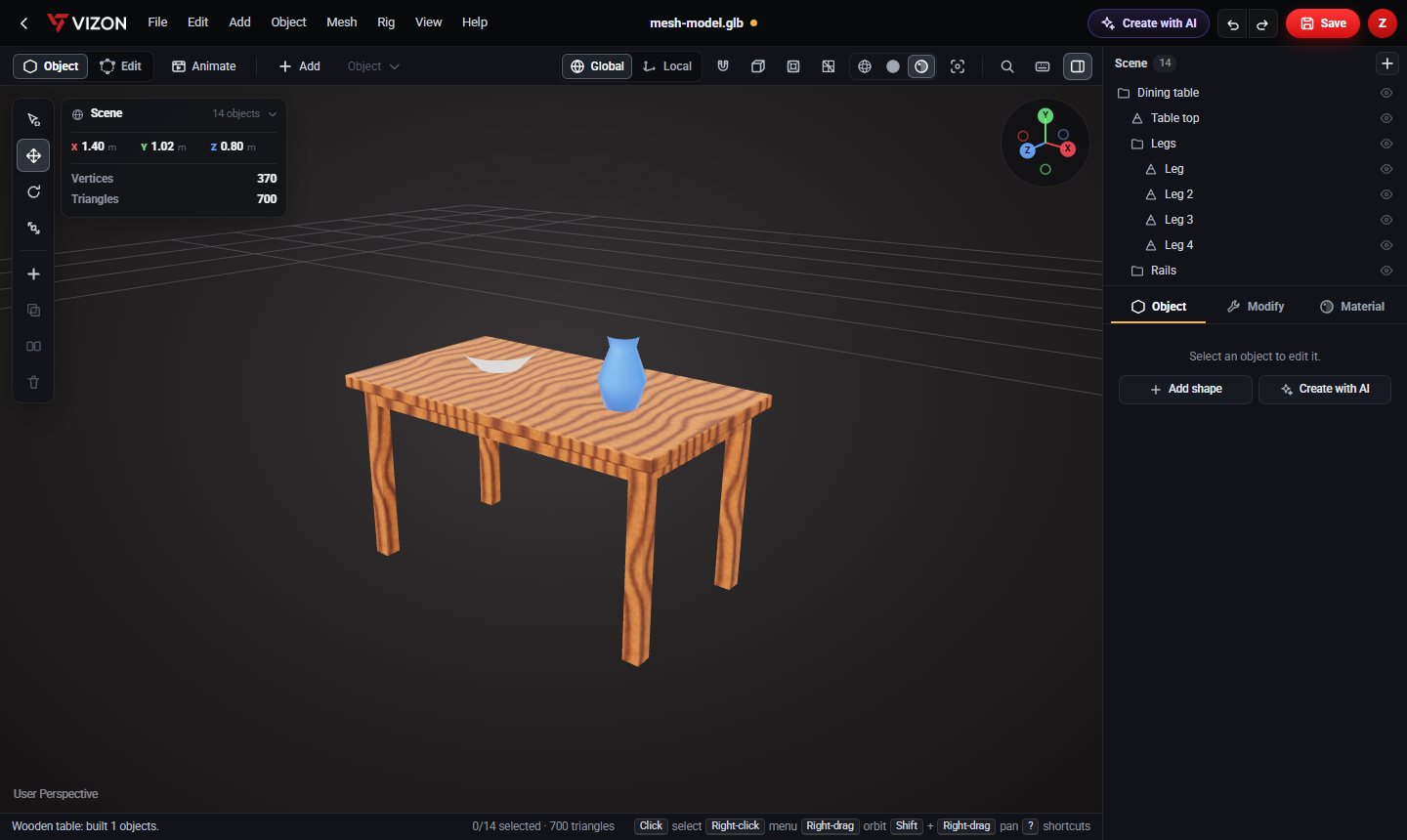The height and width of the screenshot is (840, 1407).
Task: Click the Mirror icon in left toolbar
Action: pyautogui.click(x=33, y=346)
